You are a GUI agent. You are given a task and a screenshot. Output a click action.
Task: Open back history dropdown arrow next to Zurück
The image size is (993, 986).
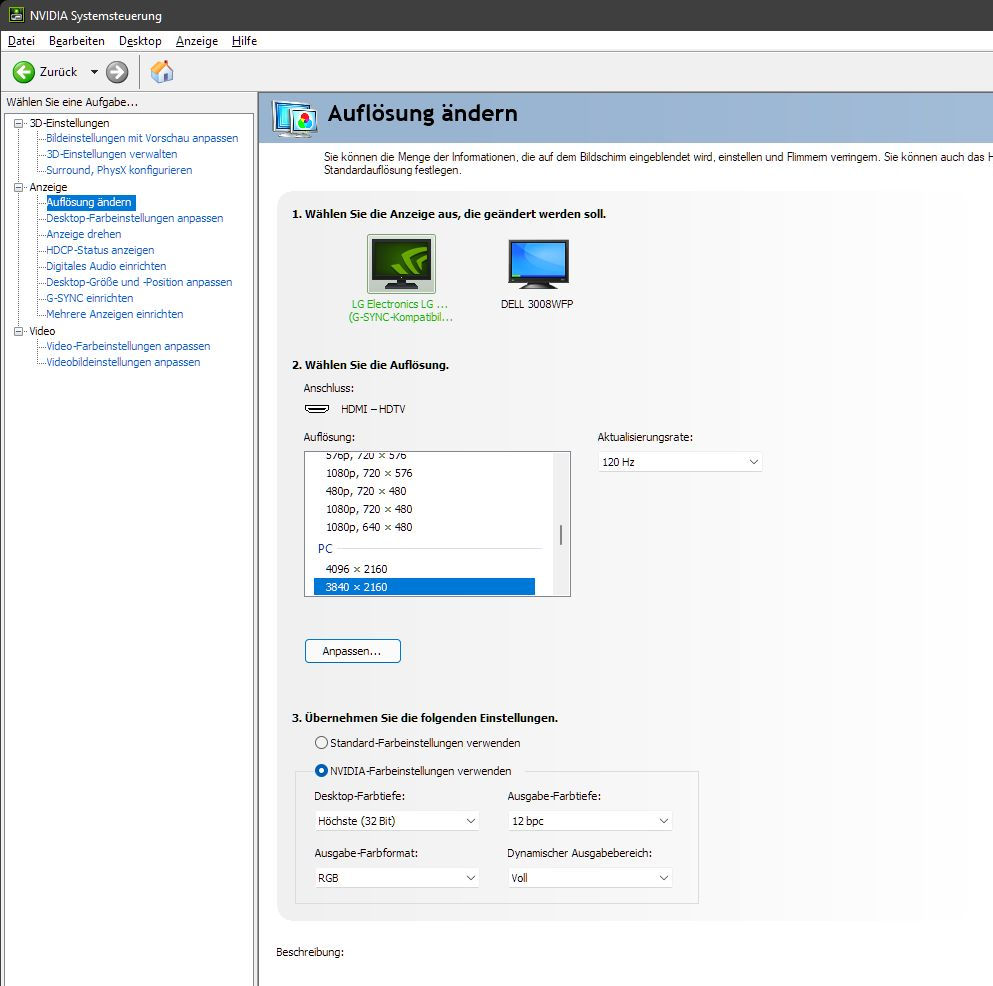pyautogui.click(x=94, y=72)
